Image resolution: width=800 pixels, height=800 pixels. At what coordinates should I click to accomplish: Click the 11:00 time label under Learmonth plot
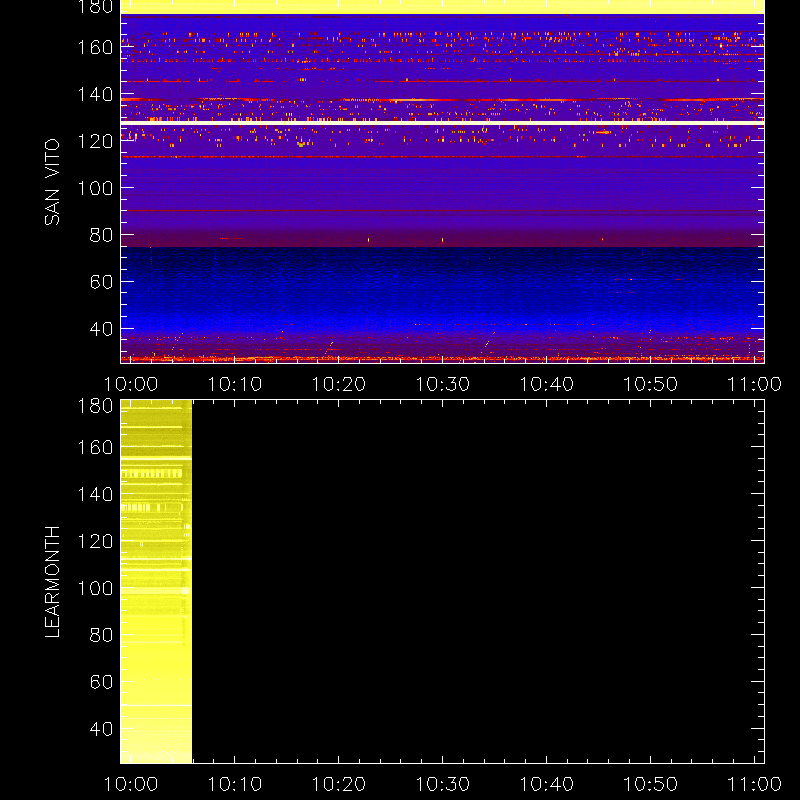[755, 784]
